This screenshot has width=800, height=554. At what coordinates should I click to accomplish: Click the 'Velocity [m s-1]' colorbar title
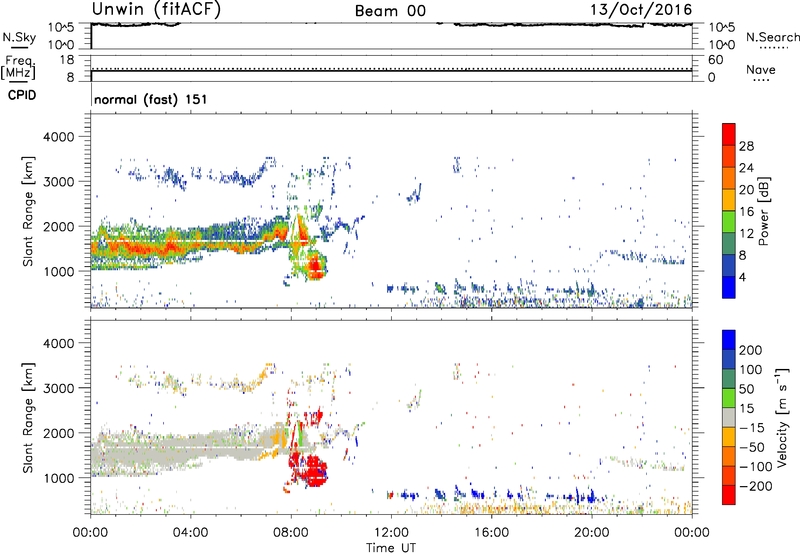pyautogui.click(x=782, y=417)
